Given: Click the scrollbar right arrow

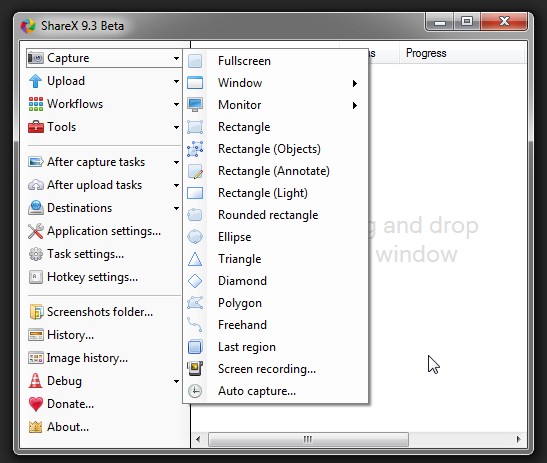Looking at the screenshot, I should (518, 439).
